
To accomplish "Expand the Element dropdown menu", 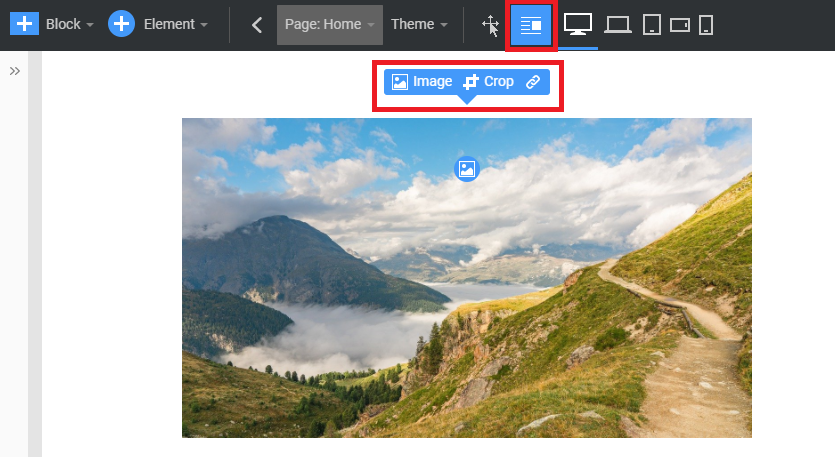I will click(x=203, y=25).
